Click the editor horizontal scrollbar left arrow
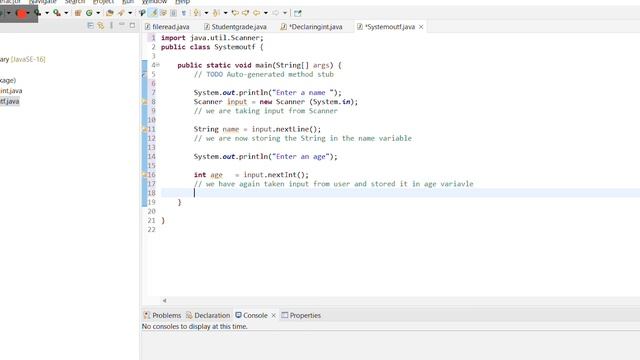This screenshot has width=640, height=360. coord(164,301)
